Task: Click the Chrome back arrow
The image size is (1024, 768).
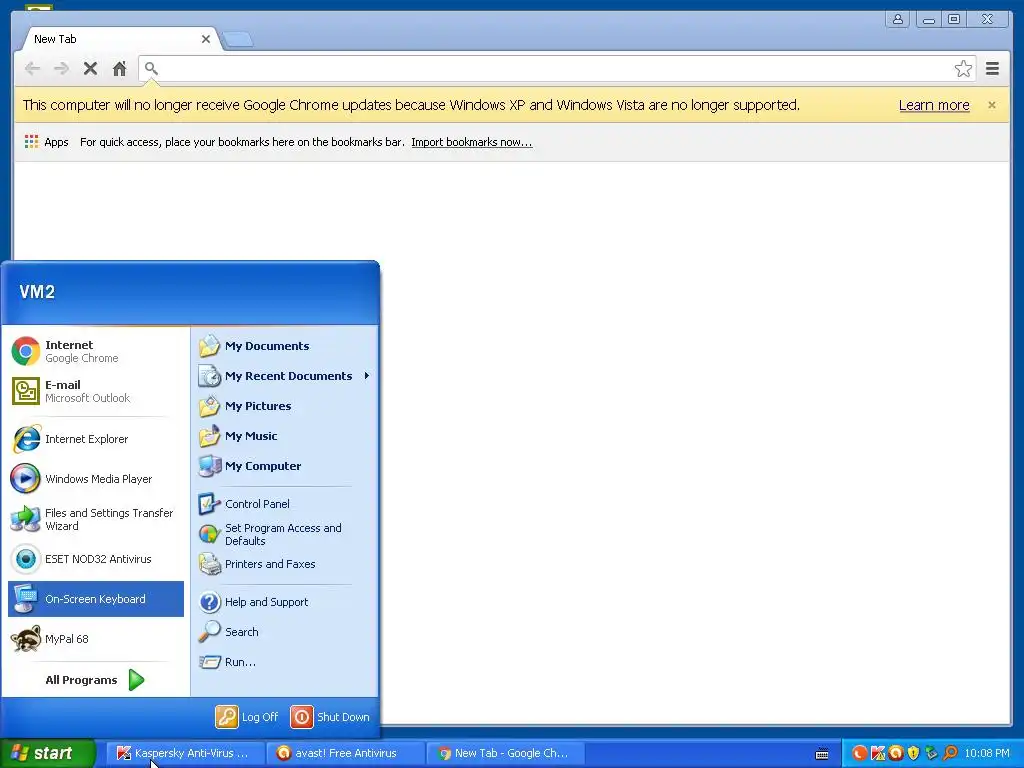Action: tap(32, 69)
